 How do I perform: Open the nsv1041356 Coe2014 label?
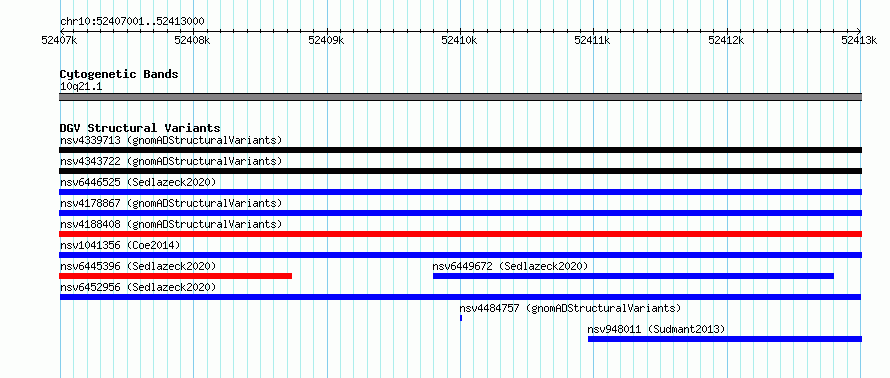coord(120,245)
